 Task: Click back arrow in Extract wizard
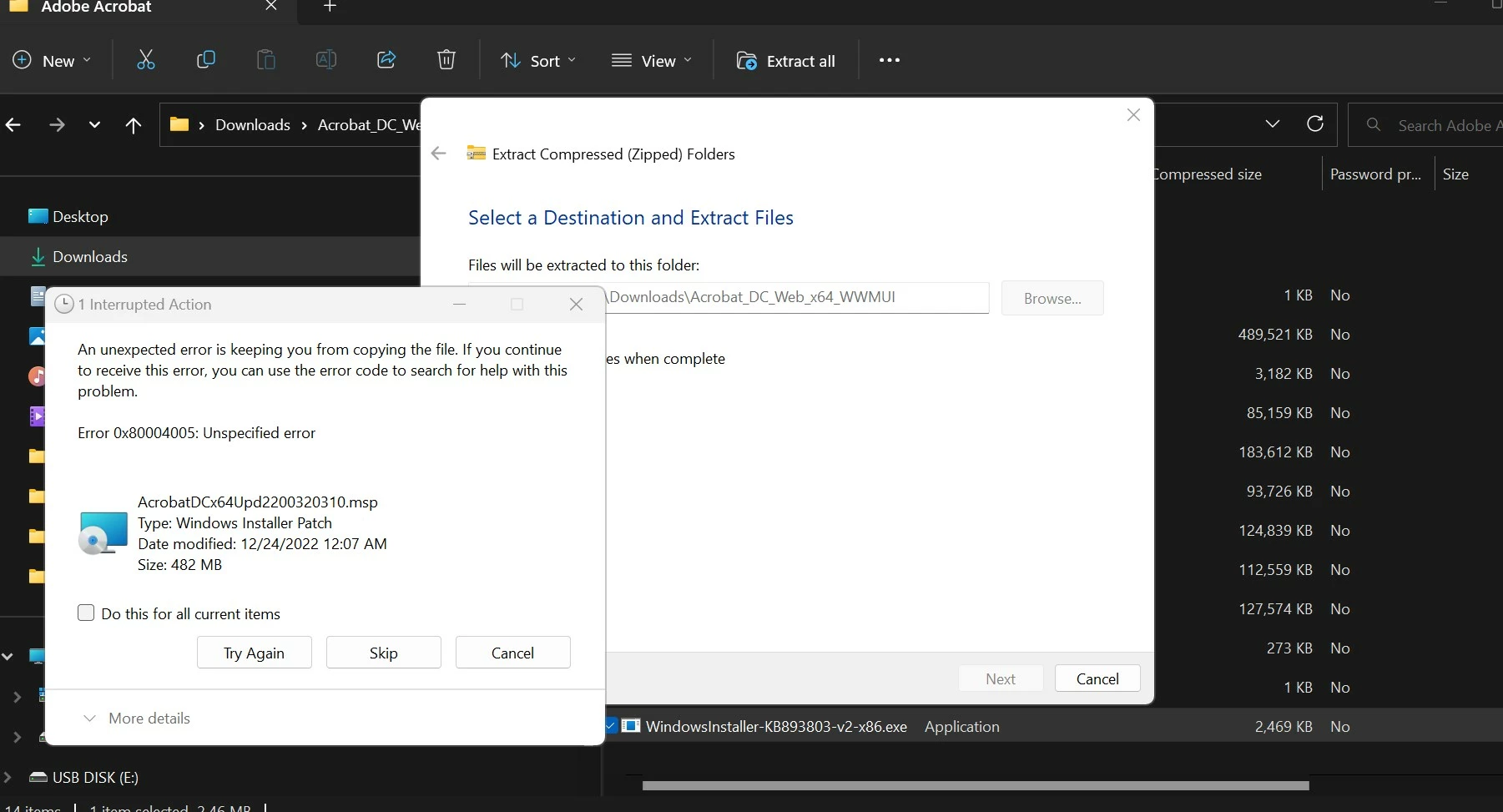click(438, 154)
